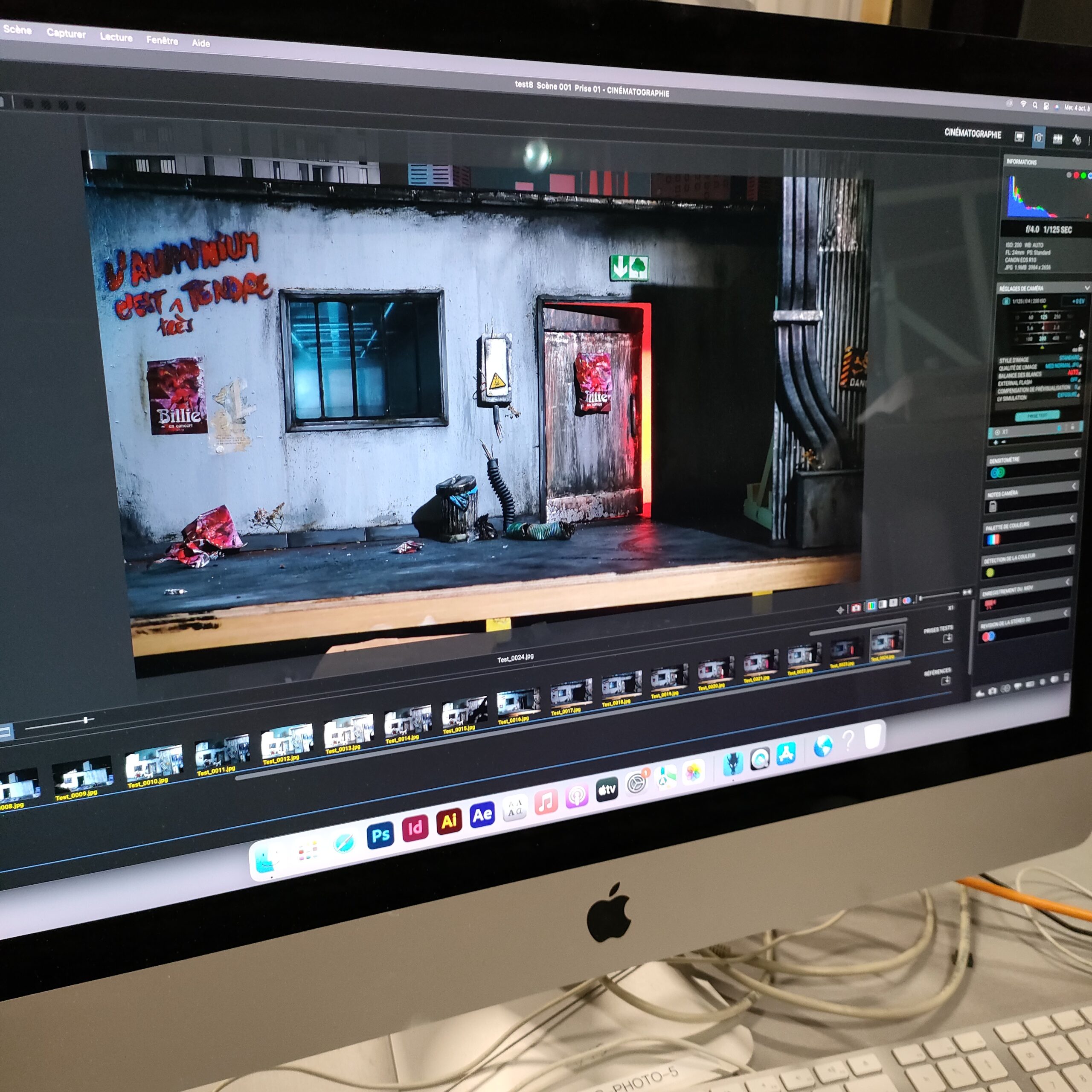Click the red movie recording camera icon
This screenshot has height=1092, width=1092.
click(x=990, y=605)
